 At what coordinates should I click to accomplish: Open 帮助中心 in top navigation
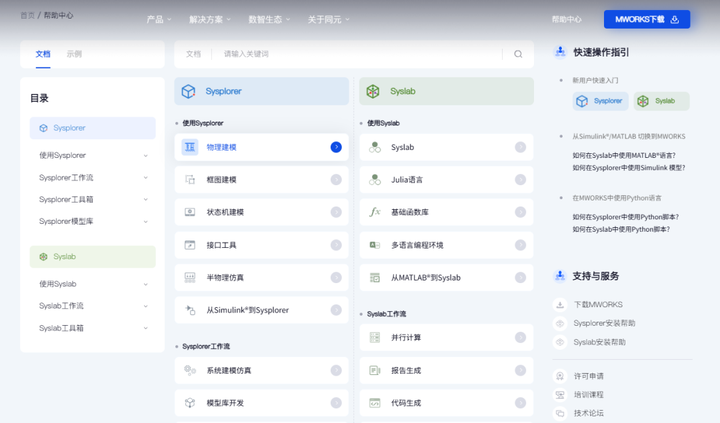pyautogui.click(x=567, y=19)
